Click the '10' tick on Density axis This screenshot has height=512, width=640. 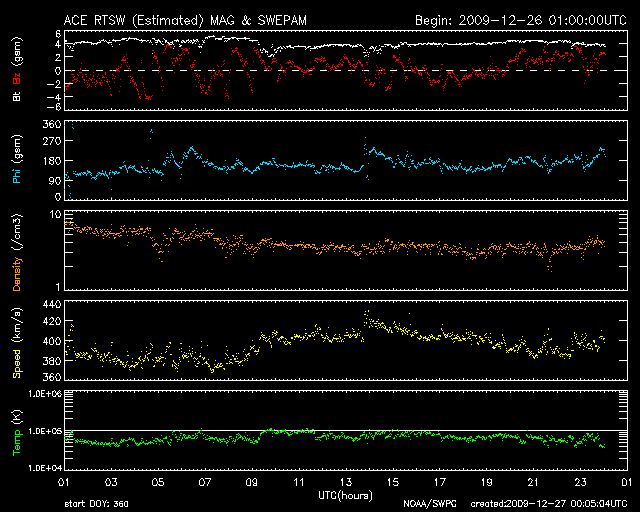[x=56, y=214]
